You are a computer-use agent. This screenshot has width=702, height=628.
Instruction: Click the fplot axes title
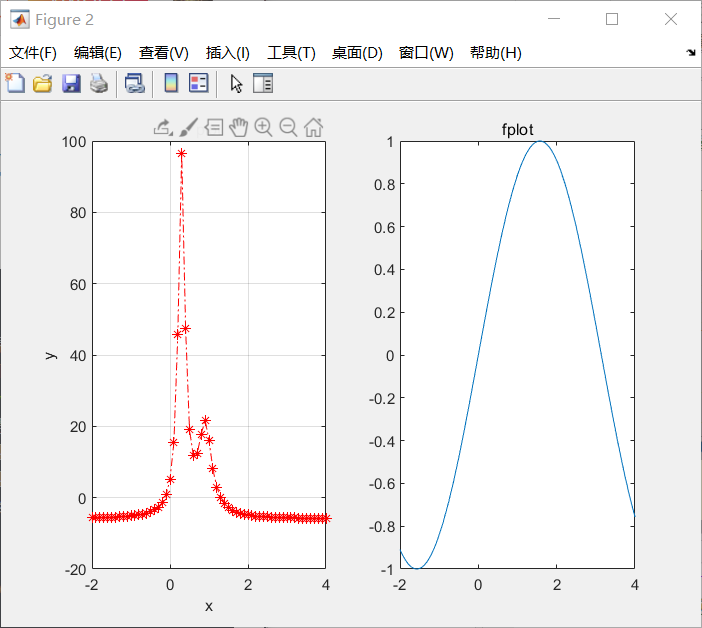pos(517,130)
